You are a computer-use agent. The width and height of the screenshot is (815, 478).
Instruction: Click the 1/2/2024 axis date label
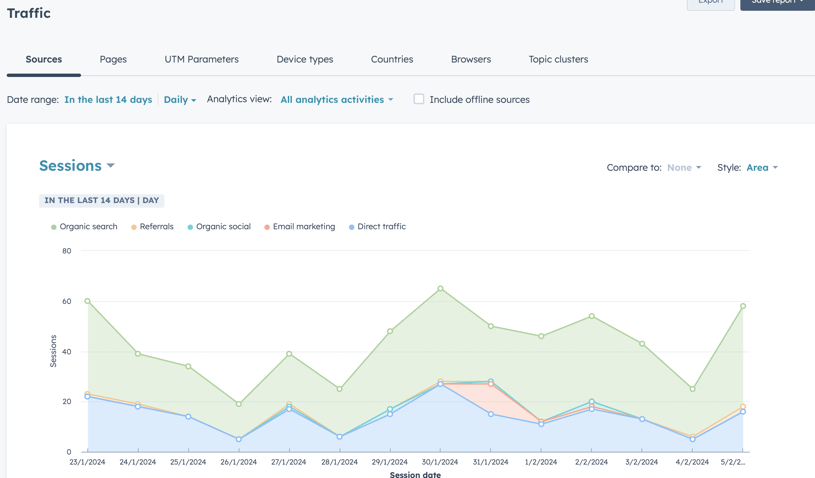tap(541, 462)
